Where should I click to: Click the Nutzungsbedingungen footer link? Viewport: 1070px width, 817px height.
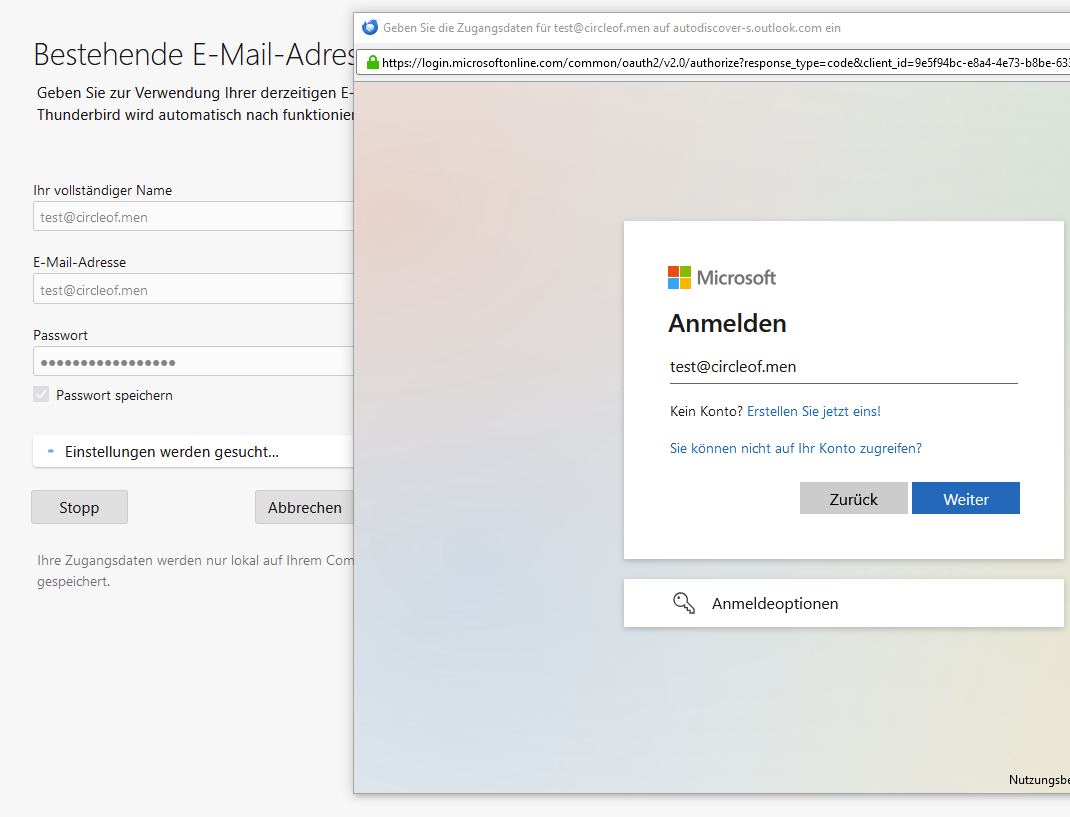(1039, 779)
